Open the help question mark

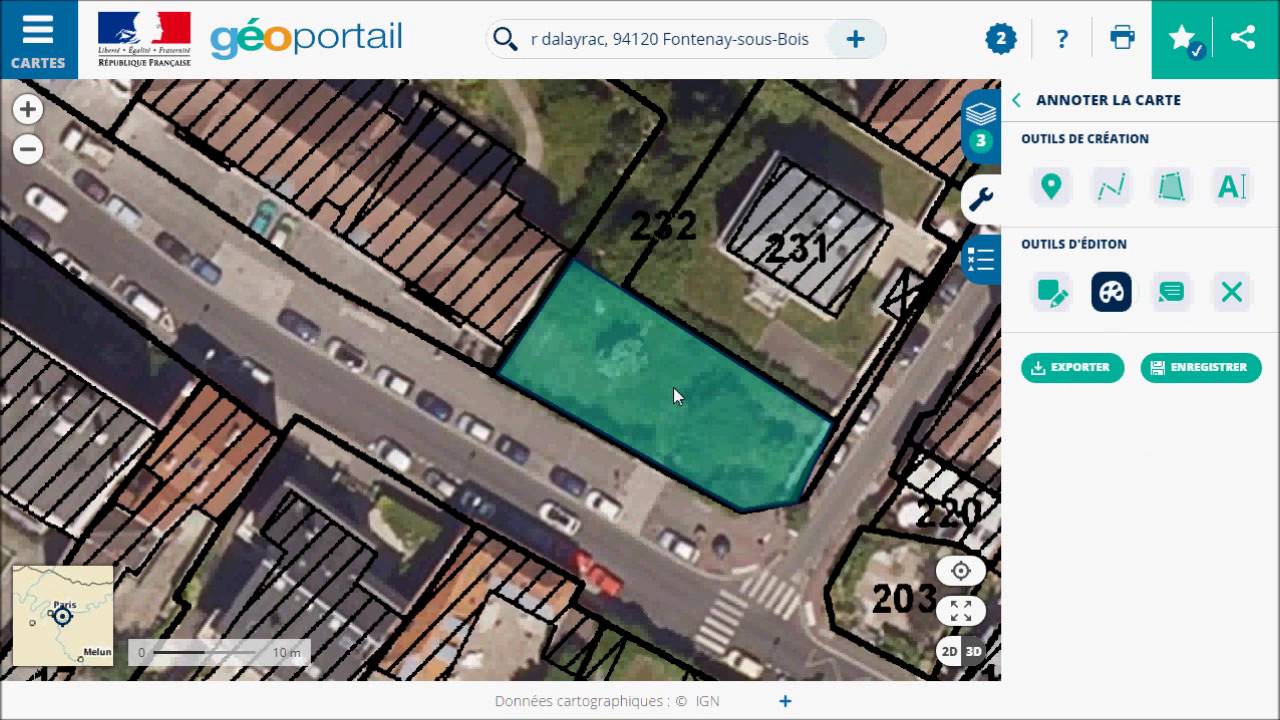(1062, 39)
